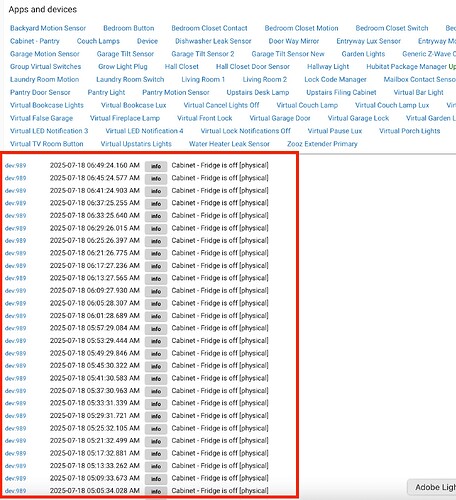Select log timestamp 2025-07-18 05:53:29.444 AM
This screenshot has height=500, width=456.
click(x=95, y=341)
